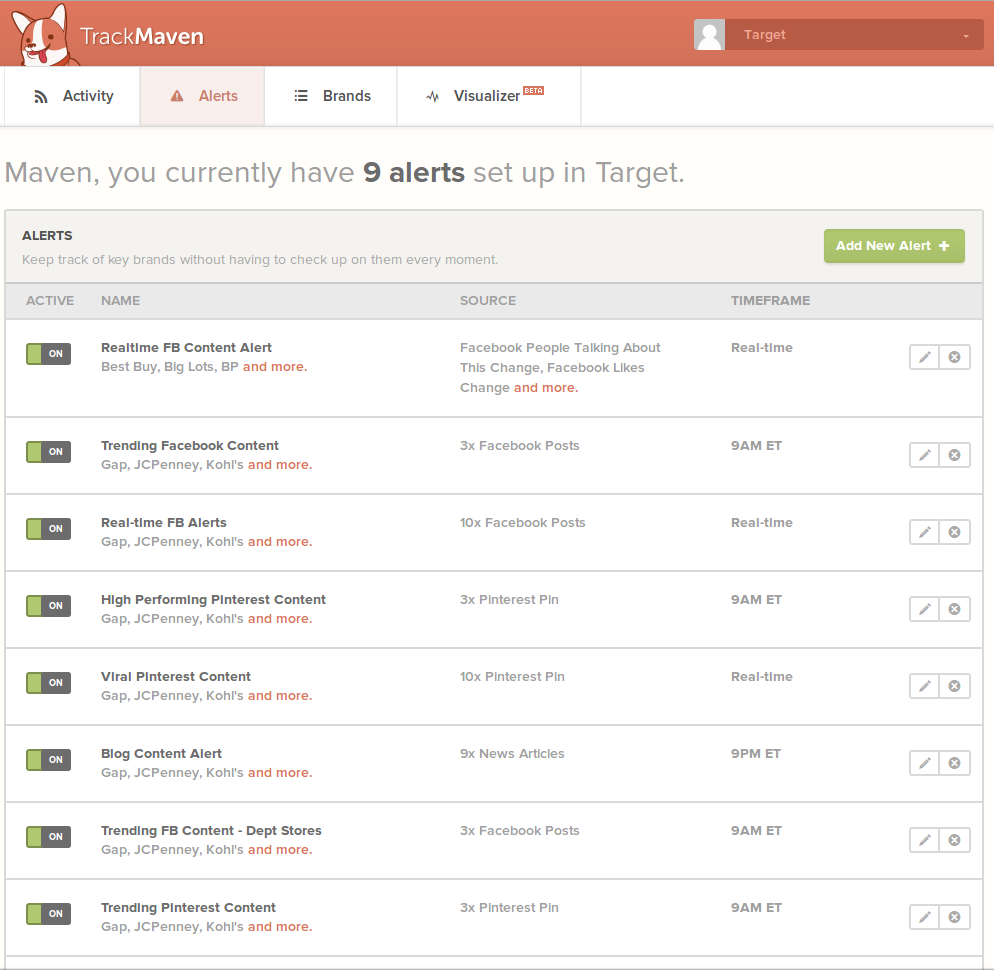
Task: Click the SOURCE column header
Action: click(488, 301)
